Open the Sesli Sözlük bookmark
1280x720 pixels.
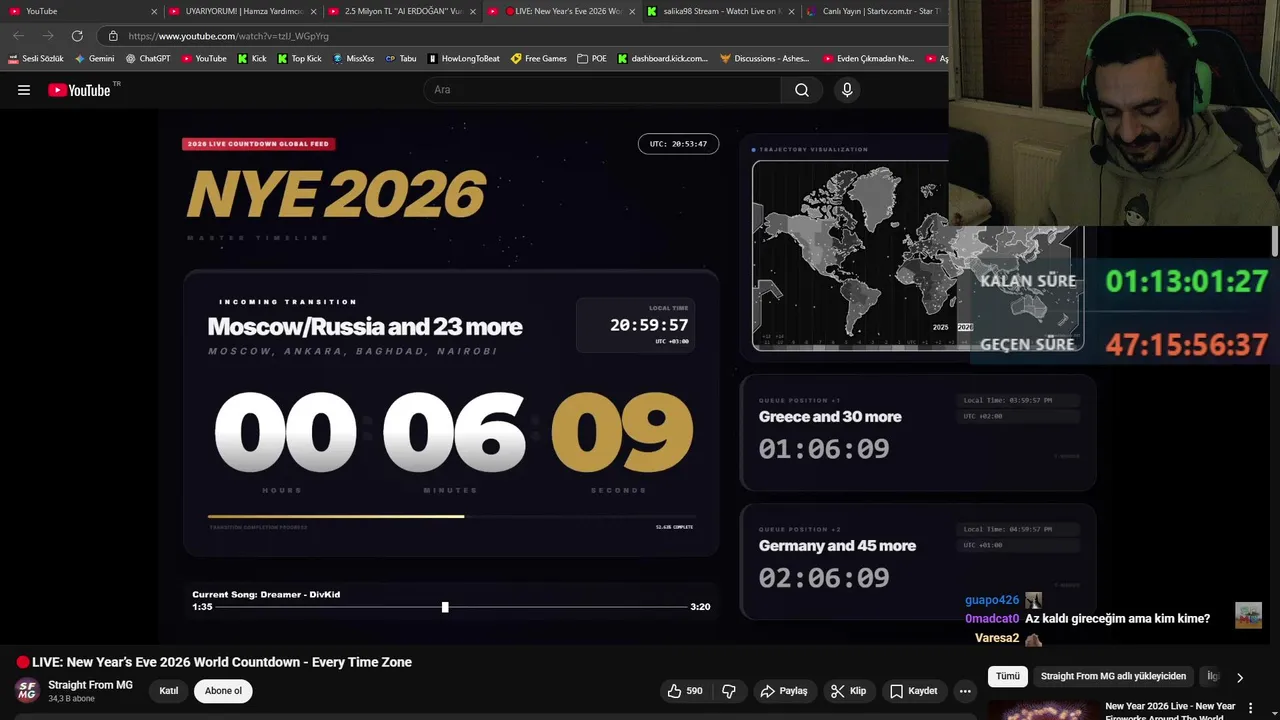(x=36, y=59)
